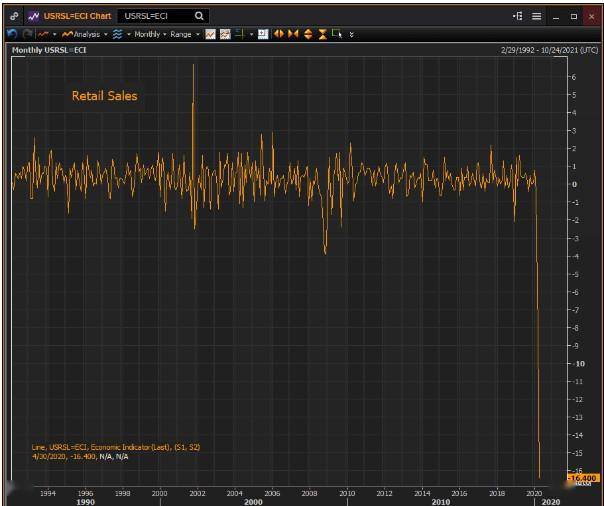This screenshot has height=506, width=604.
Task: Click the search magnifier in the symbol box
Action: pyautogui.click(x=199, y=16)
